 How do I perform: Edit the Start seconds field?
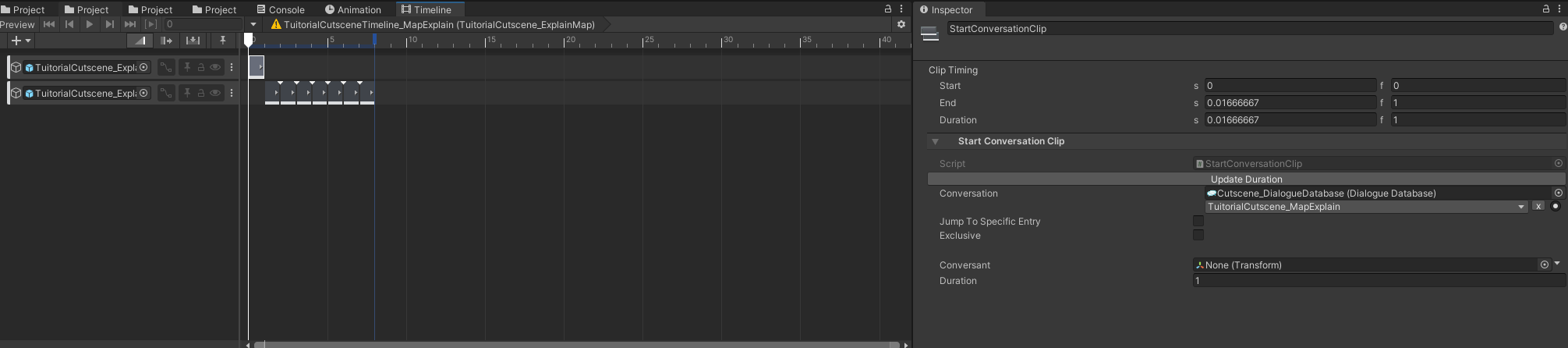(1290, 85)
